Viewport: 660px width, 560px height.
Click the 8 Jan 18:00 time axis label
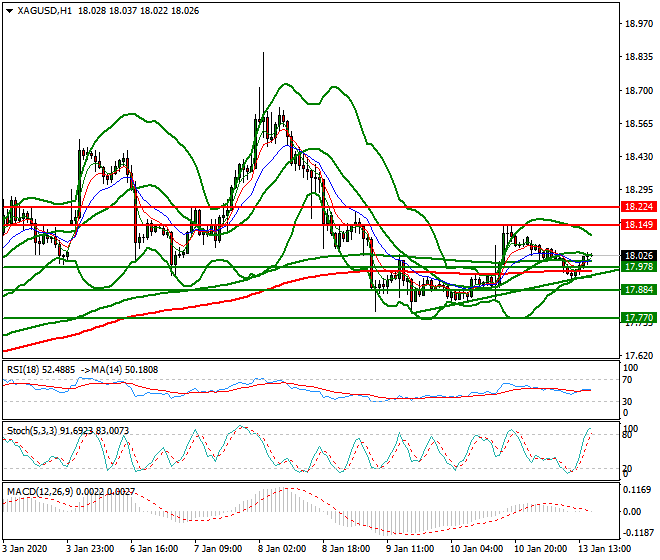pos(346,549)
